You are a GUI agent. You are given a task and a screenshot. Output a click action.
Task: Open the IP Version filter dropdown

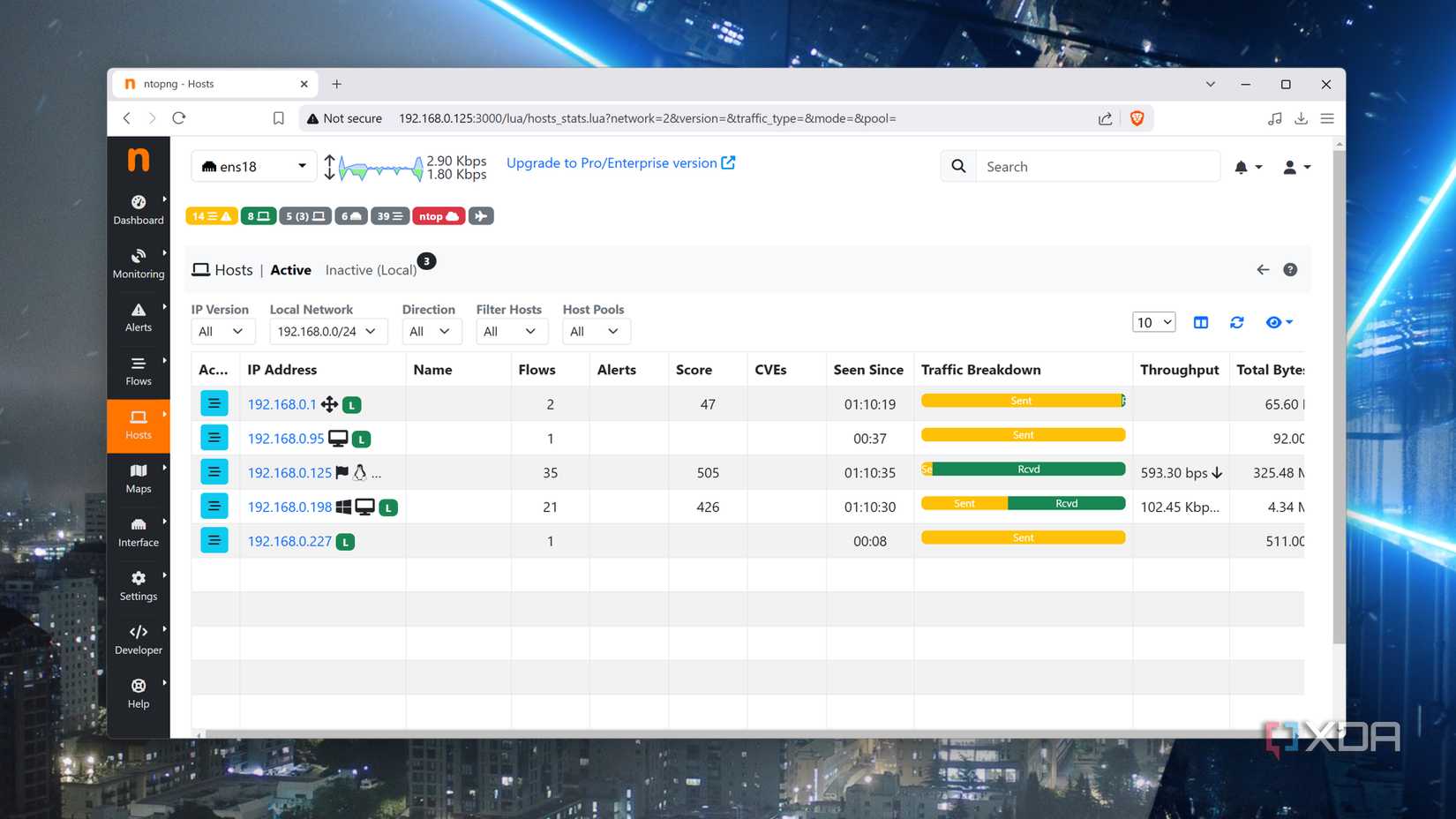click(x=222, y=331)
